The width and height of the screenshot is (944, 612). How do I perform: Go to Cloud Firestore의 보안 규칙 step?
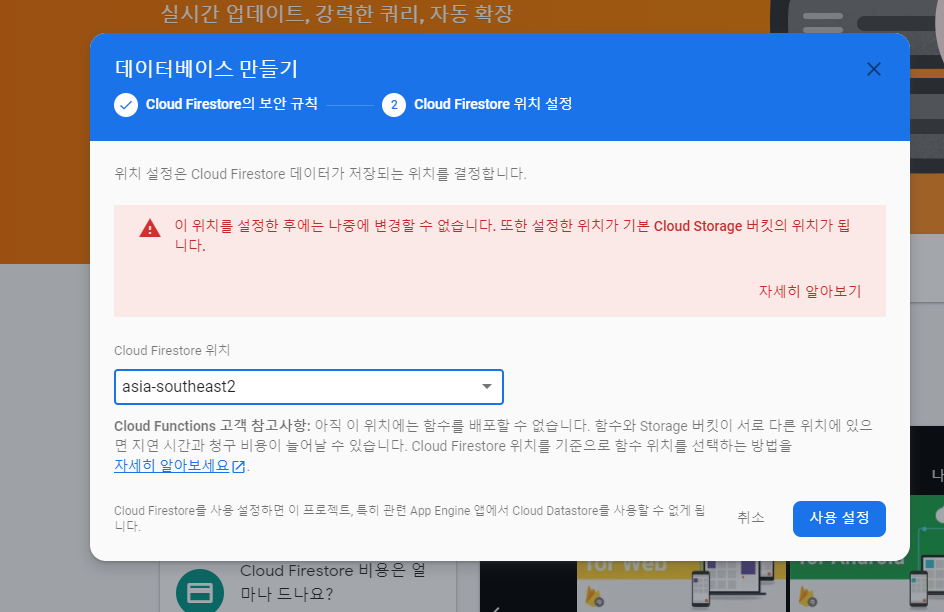pos(232,104)
